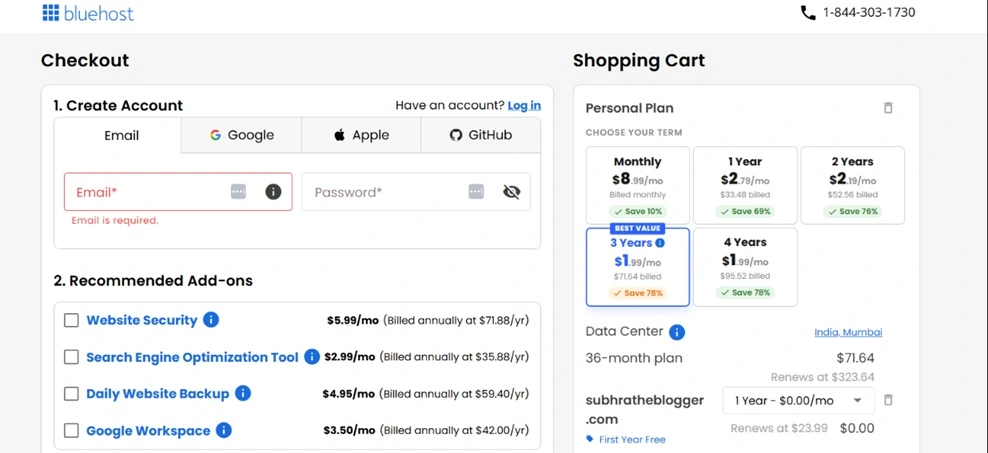This screenshot has height=453, width=988.
Task: Click the Log in link
Action: pos(524,105)
